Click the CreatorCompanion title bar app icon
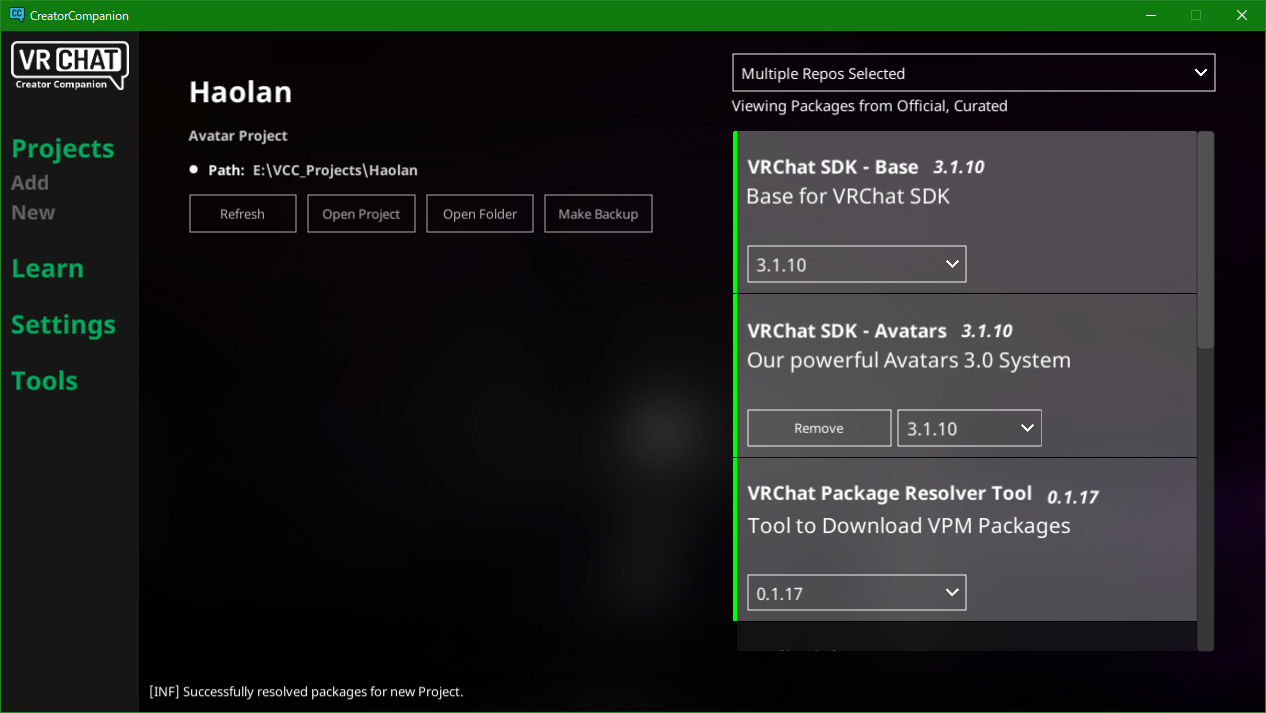 coord(17,15)
